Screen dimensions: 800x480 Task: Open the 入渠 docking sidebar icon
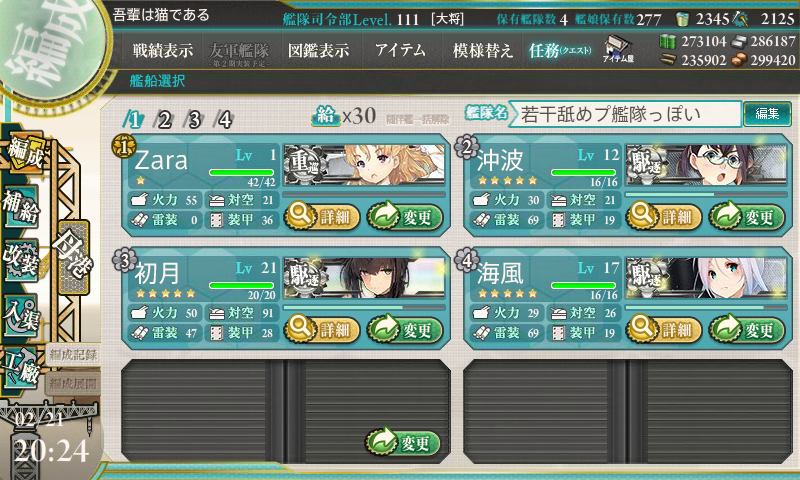tap(20, 315)
